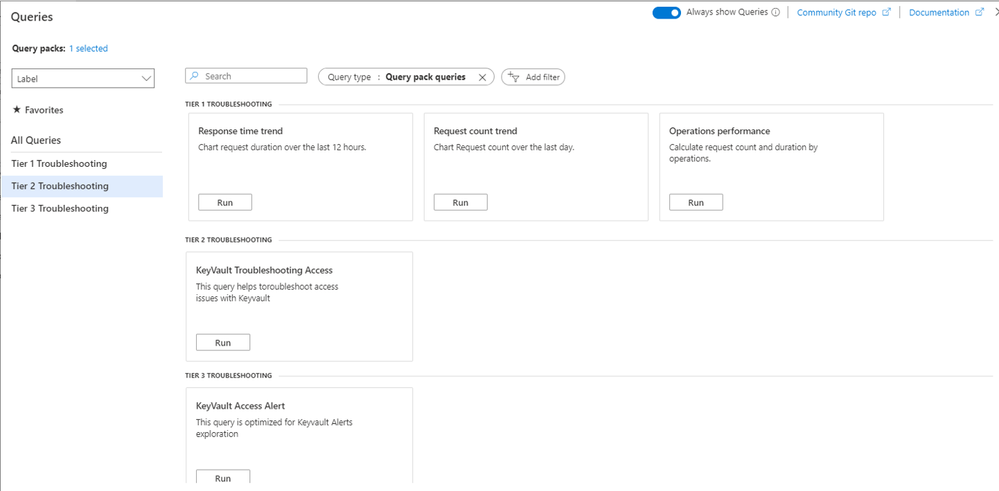This screenshot has width=999, height=491.
Task: Select Tier 2 Troubleshooting in sidebar
Action: point(60,186)
